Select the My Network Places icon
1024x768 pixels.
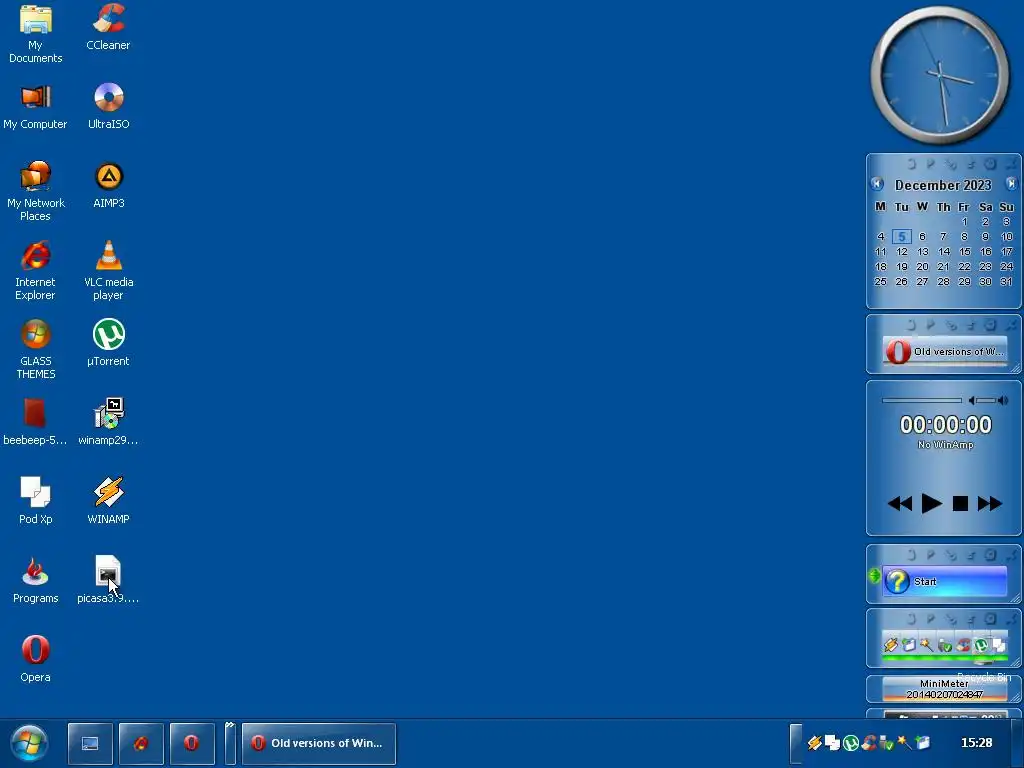(35, 191)
